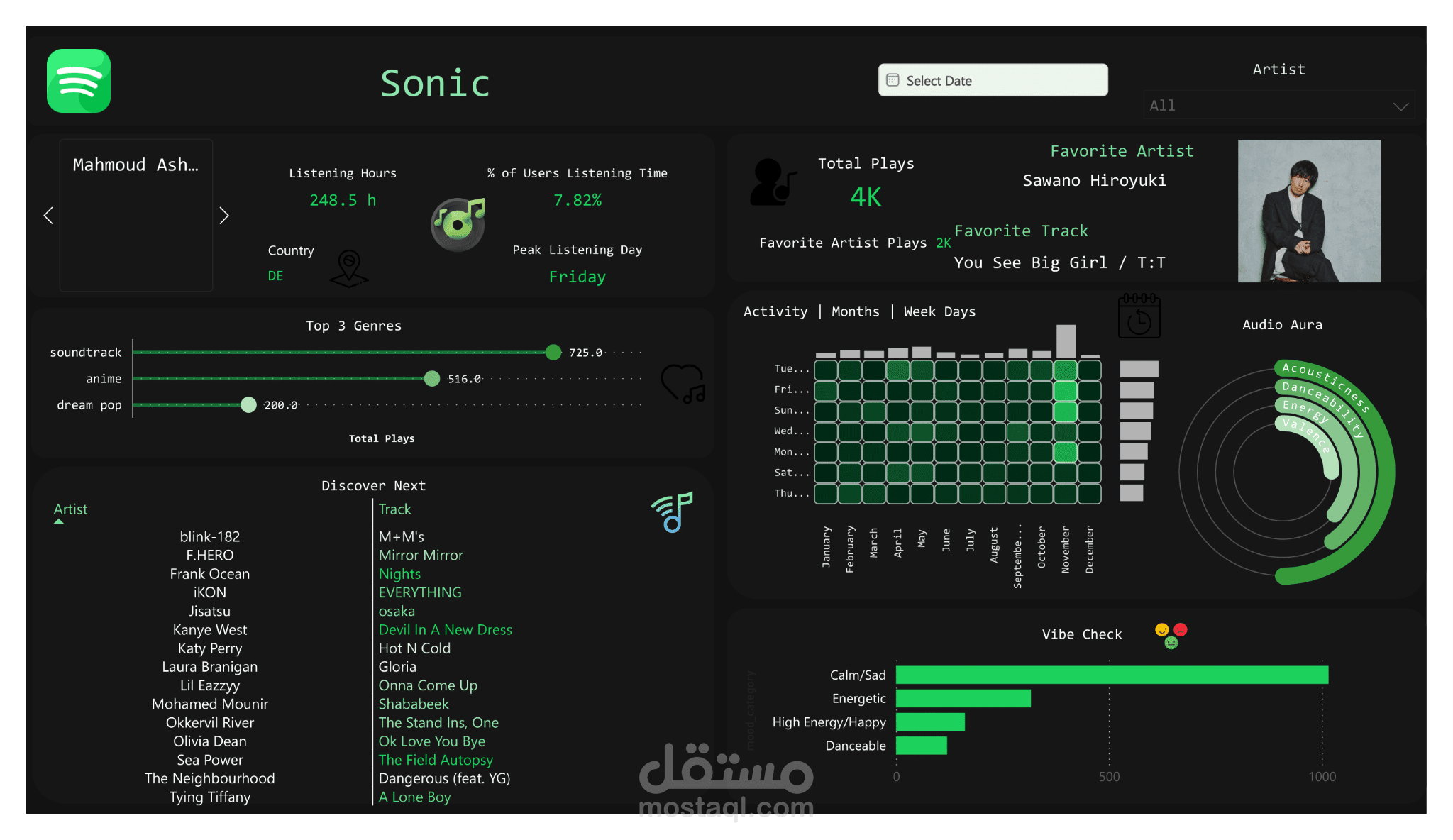1453x840 pixels.
Task: Click the track M+M's
Action: [x=402, y=536]
